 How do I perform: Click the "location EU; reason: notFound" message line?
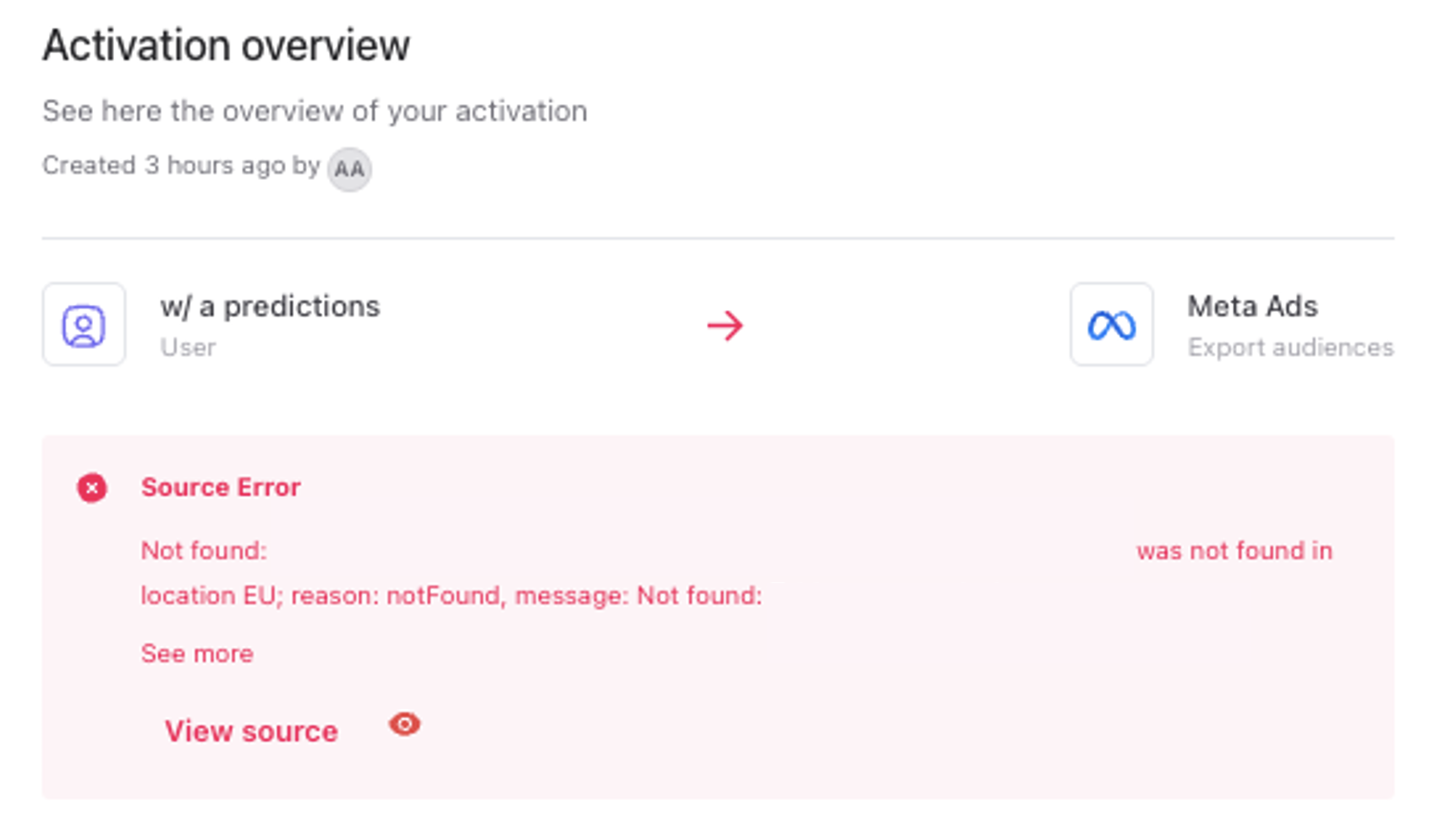click(451, 596)
